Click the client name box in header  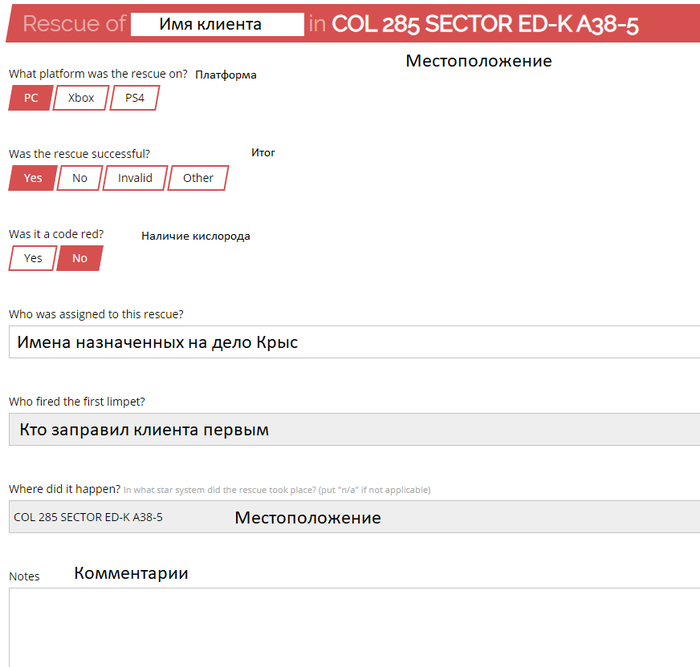217,24
